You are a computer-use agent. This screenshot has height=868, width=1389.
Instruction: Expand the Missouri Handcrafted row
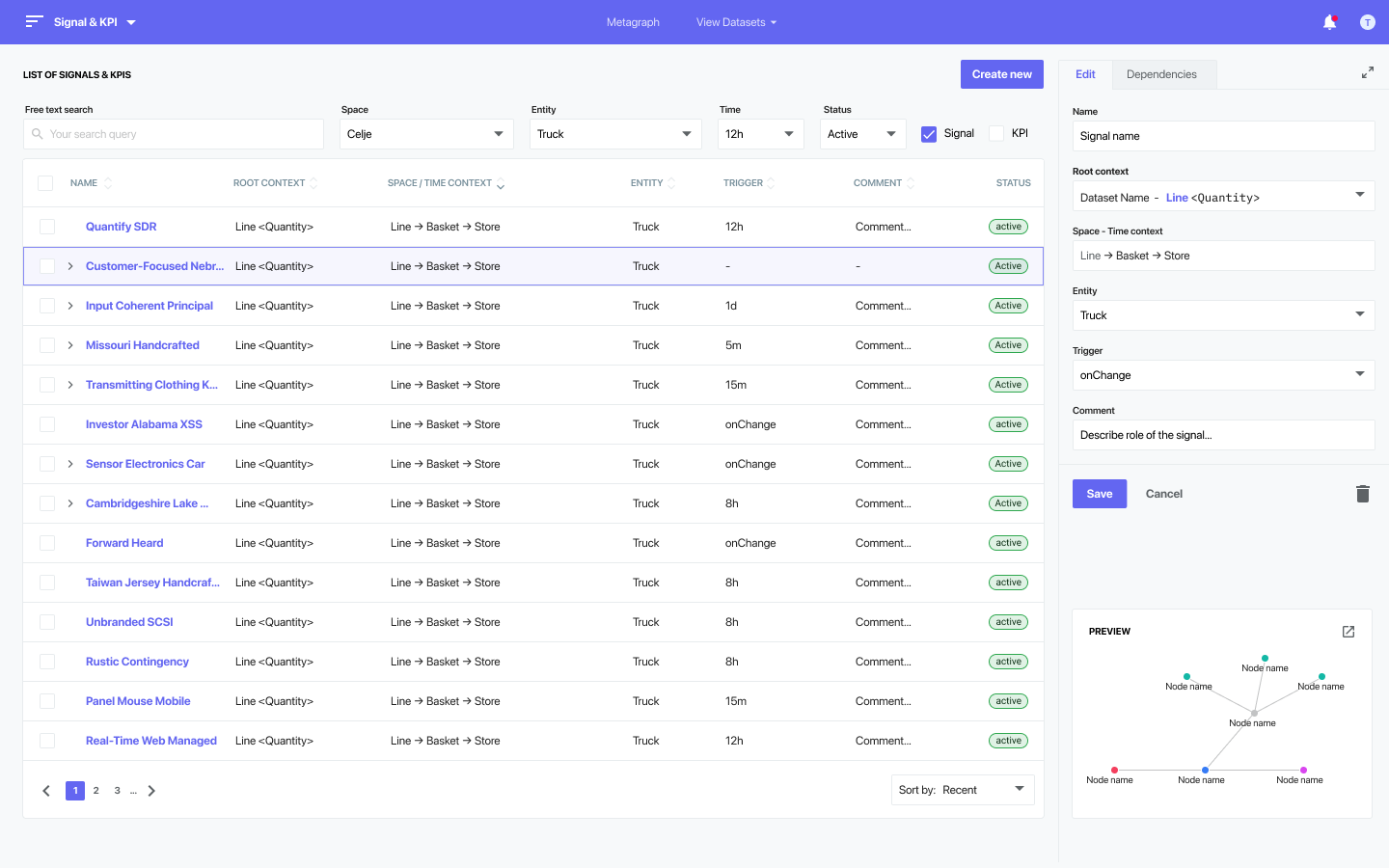coord(70,345)
